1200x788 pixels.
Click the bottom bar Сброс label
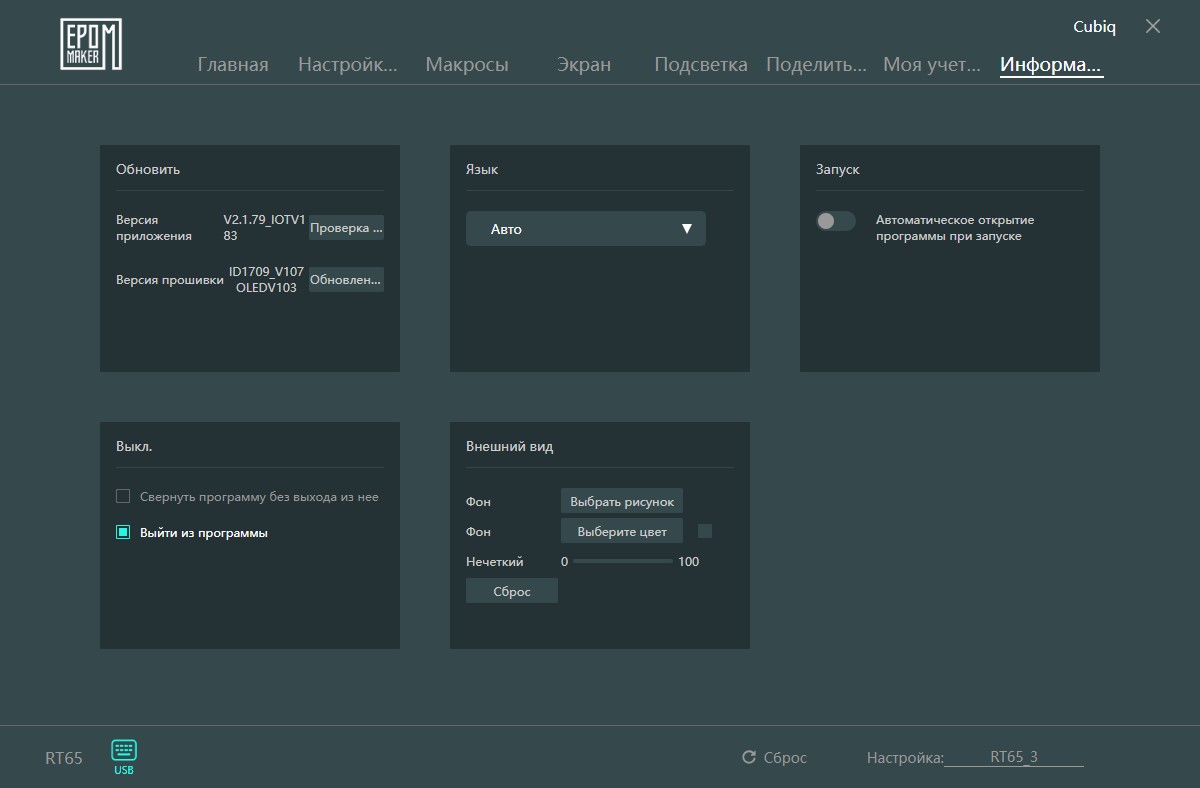(785, 758)
